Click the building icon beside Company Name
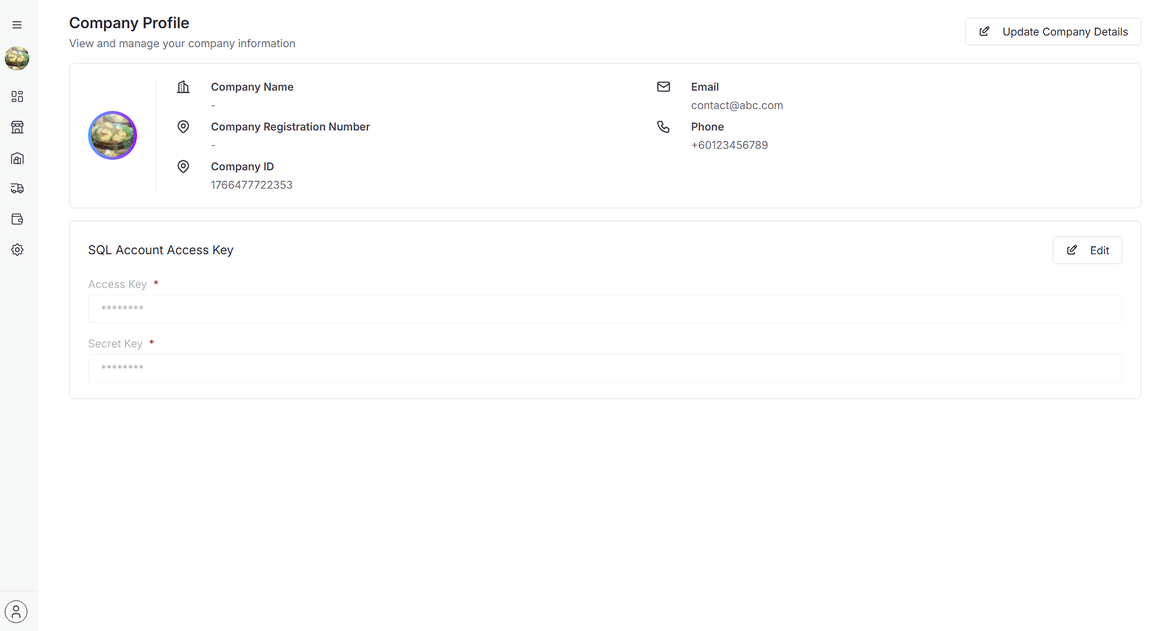This screenshot has height=631, width=1171. pos(183,87)
